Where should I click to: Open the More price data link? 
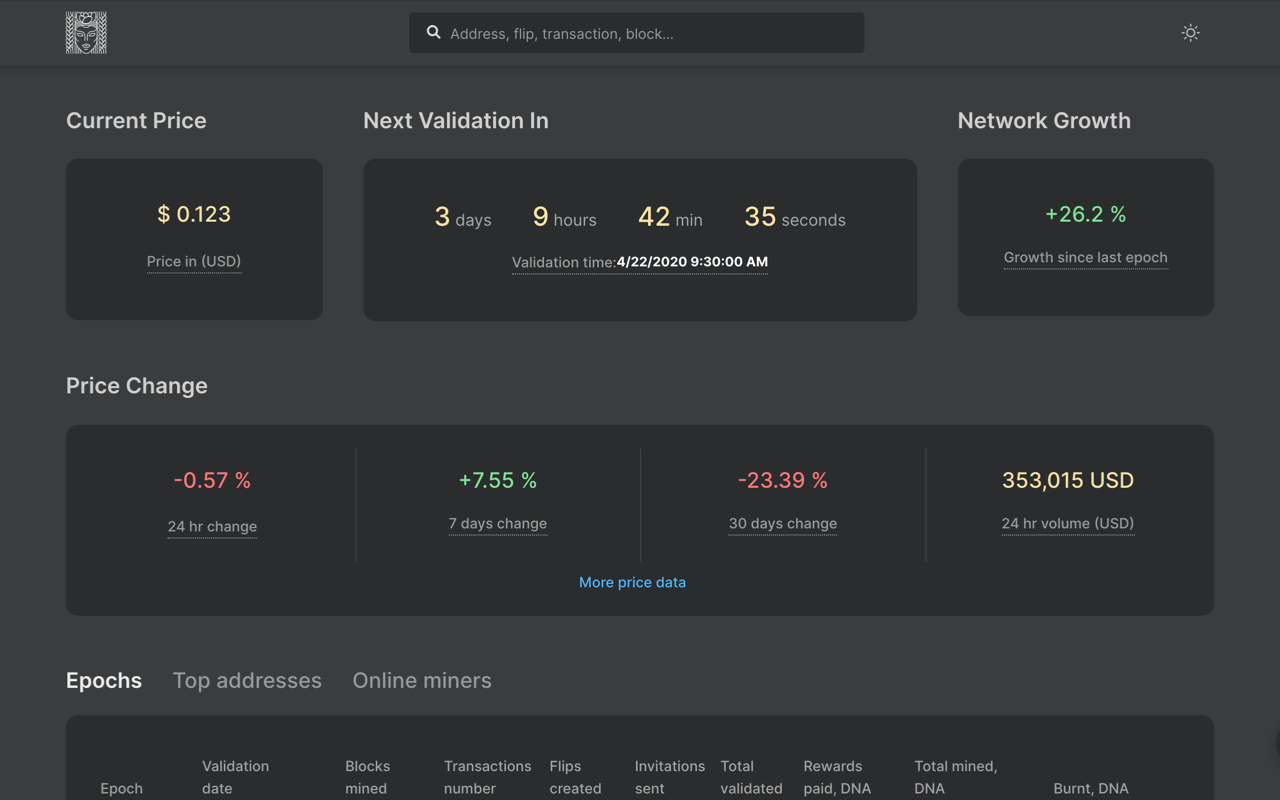pos(632,582)
